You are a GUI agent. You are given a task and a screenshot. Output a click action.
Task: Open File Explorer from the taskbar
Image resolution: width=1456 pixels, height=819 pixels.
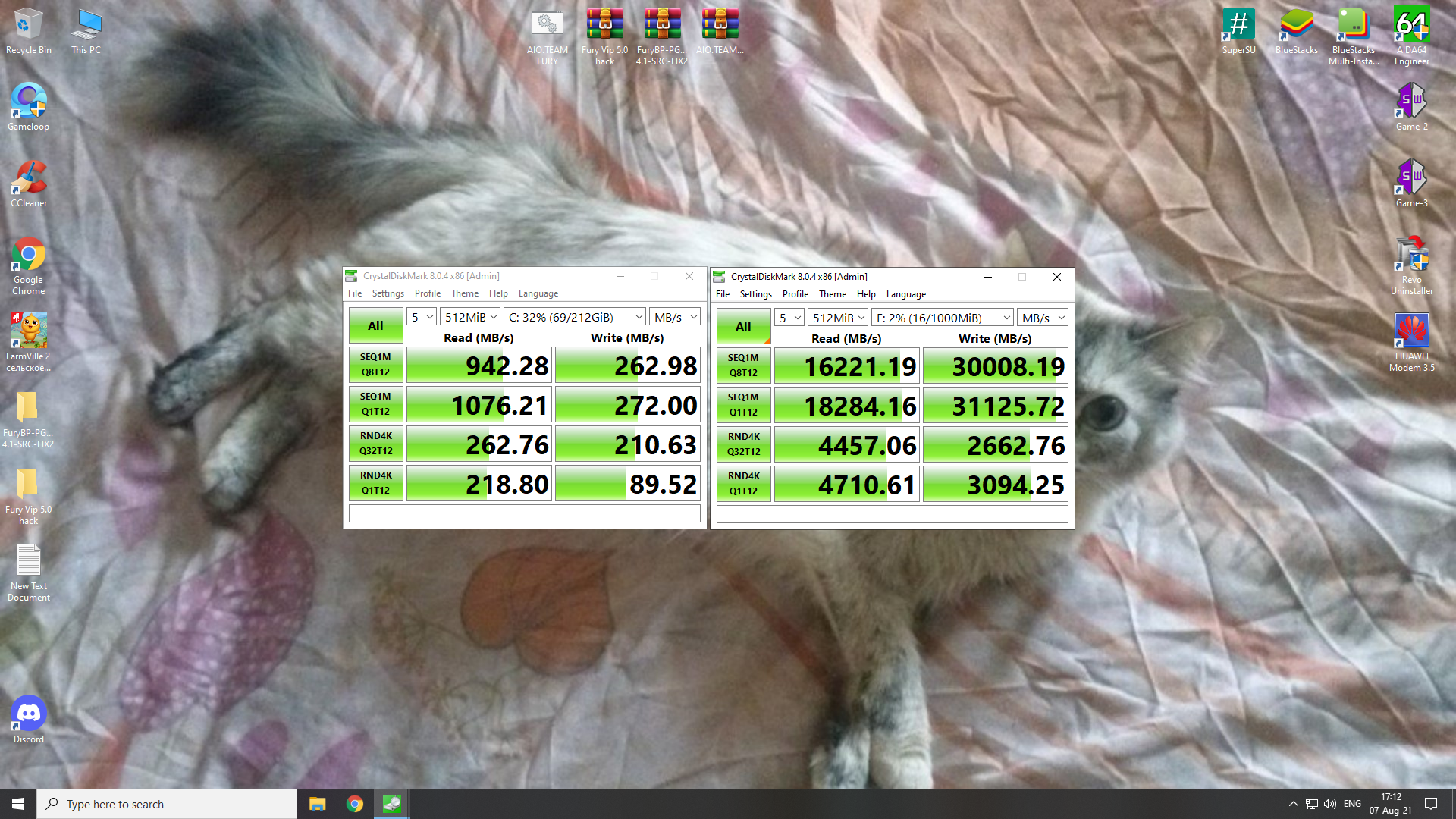click(x=317, y=804)
